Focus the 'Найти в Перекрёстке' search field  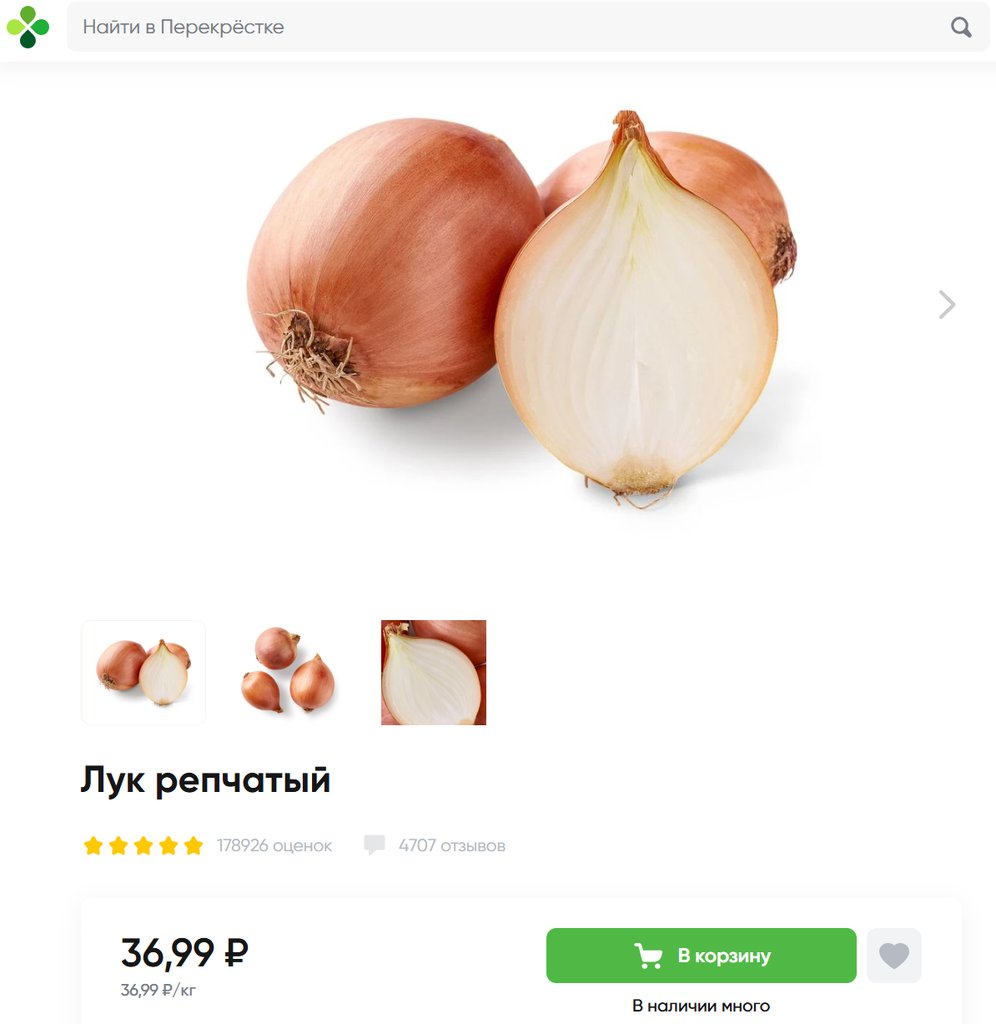tap(528, 27)
